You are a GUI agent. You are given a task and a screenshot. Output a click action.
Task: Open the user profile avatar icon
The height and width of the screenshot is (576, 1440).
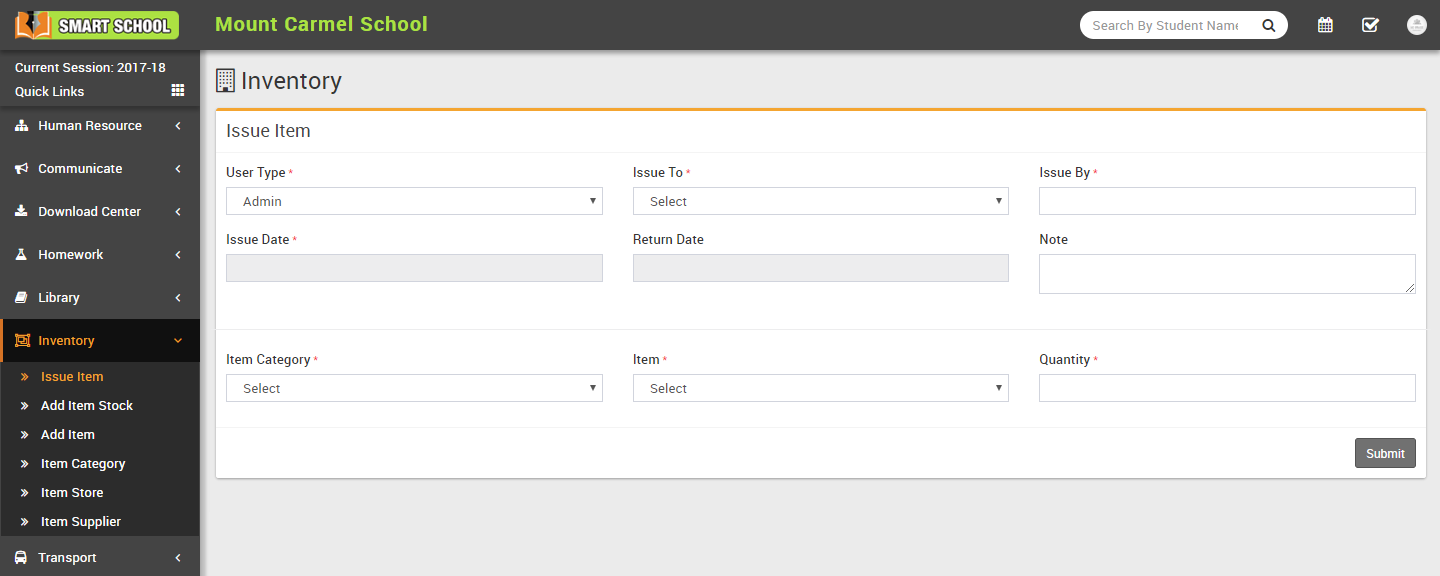pos(1416,25)
